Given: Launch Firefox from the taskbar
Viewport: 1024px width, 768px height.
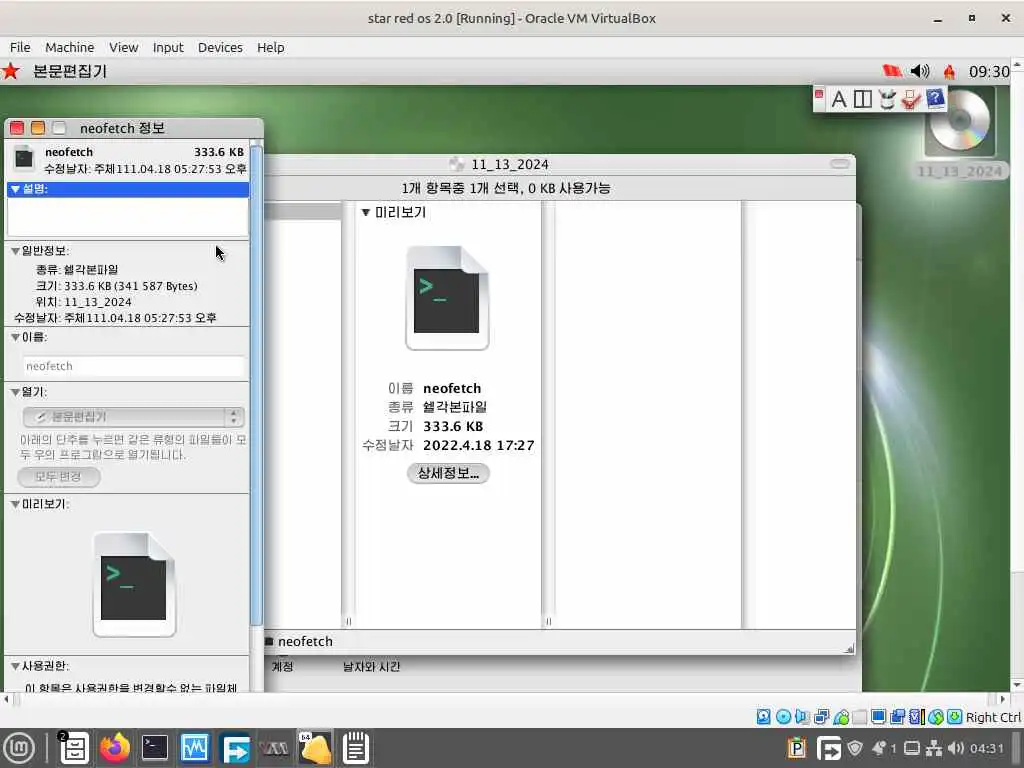Looking at the screenshot, I should [x=115, y=748].
